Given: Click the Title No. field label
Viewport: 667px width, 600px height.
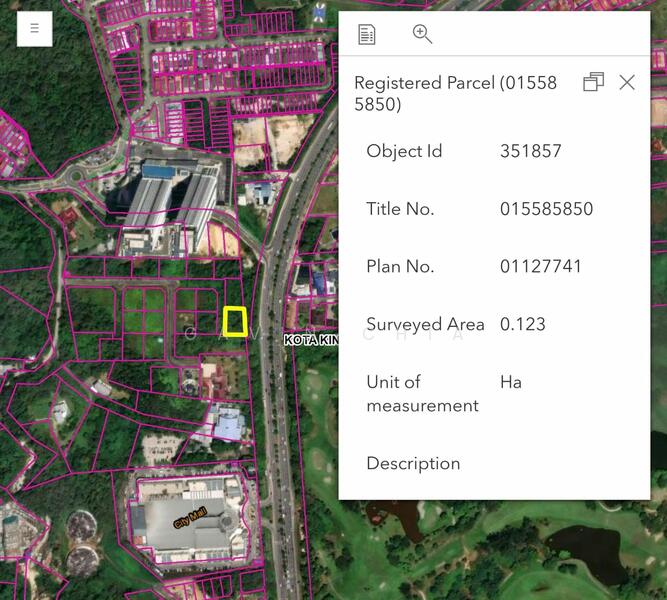Looking at the screenshot, I should pos(400,209).
